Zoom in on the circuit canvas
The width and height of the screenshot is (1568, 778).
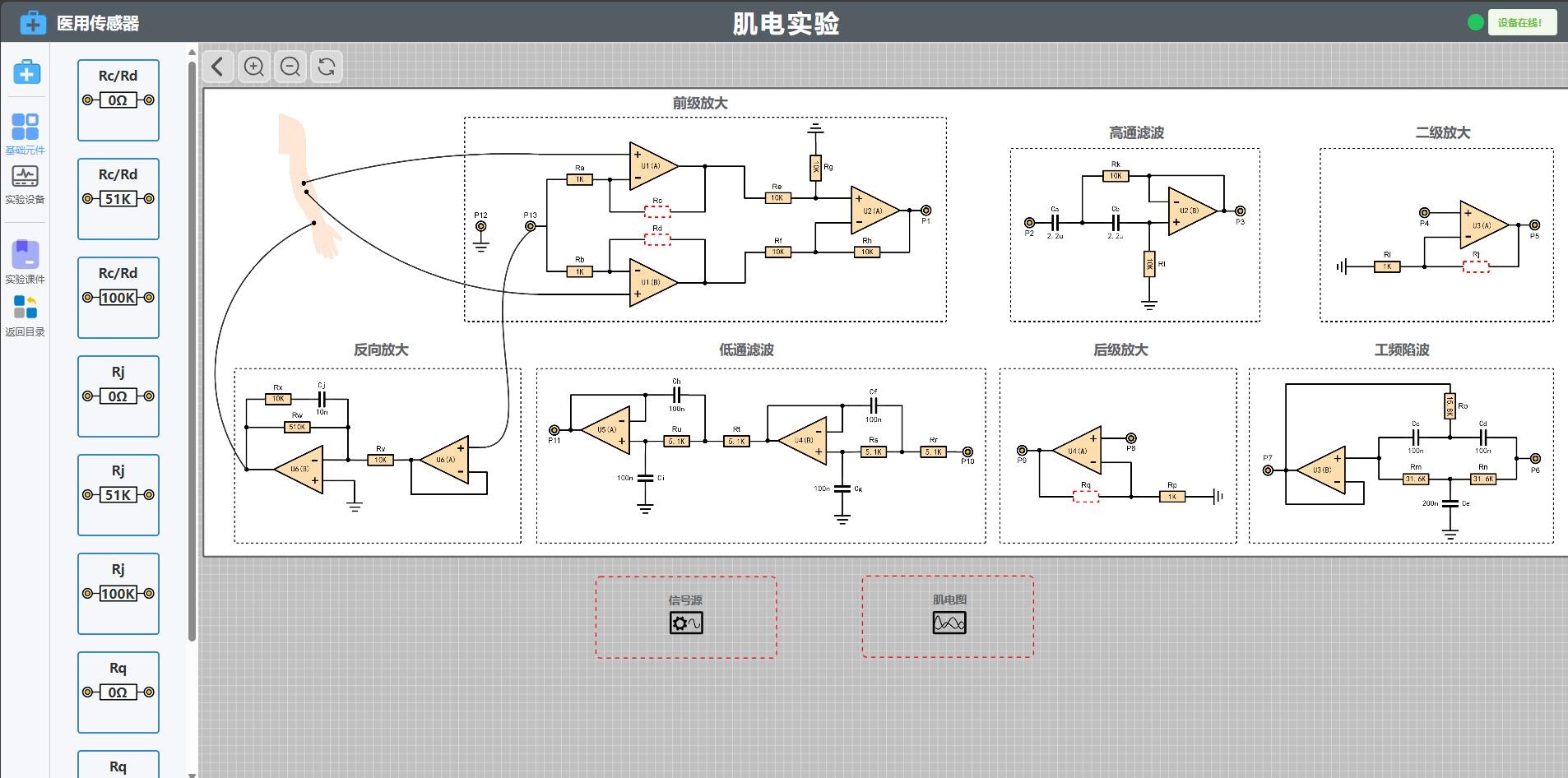tap(254, 67)
